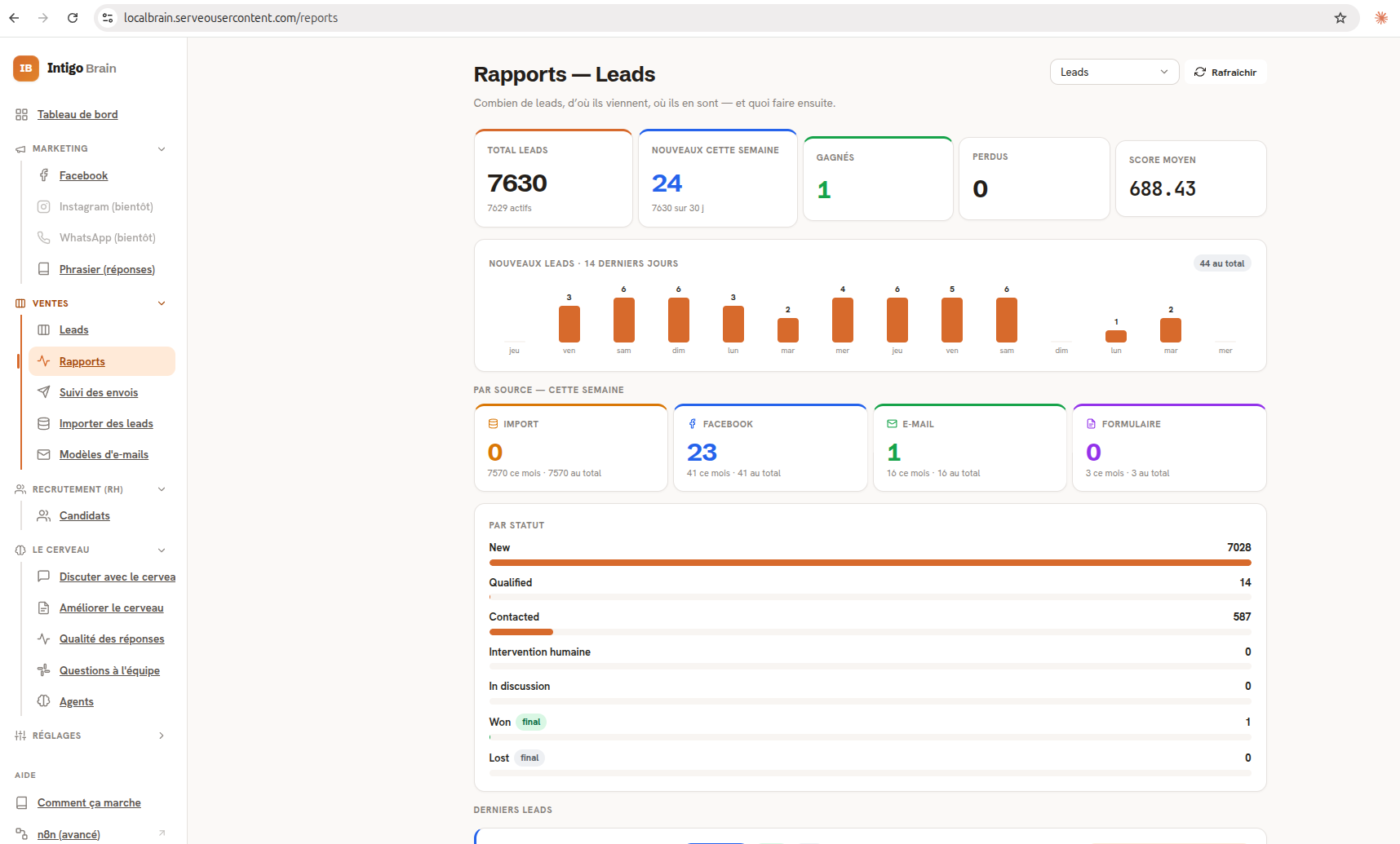Click the n8n workflow icon

pos(22,834)
